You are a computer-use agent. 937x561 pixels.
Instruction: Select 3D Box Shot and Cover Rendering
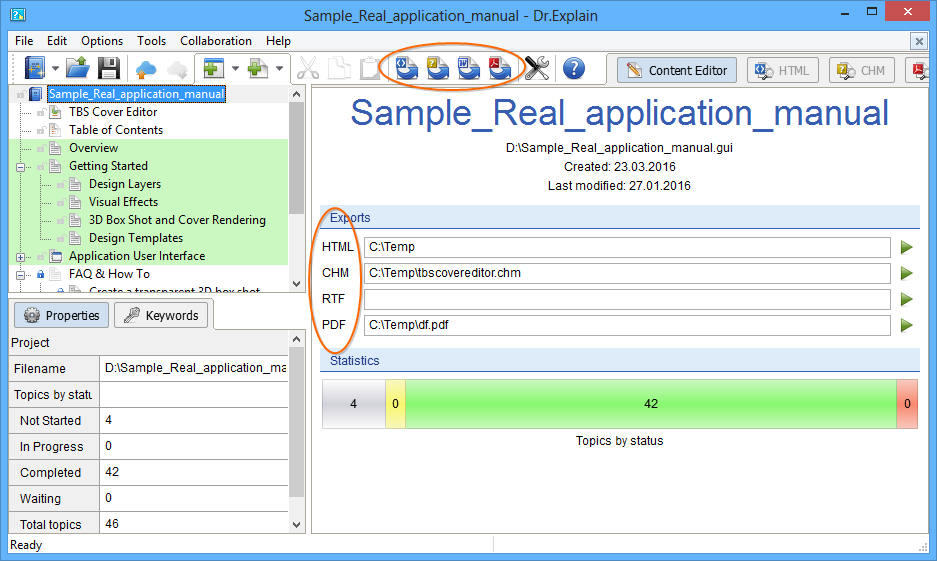[177, 220]
